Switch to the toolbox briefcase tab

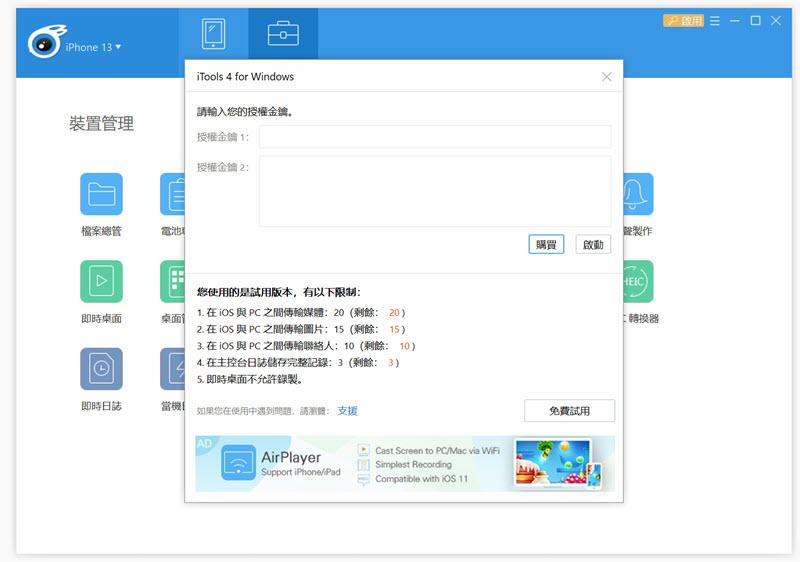[283, 34]
